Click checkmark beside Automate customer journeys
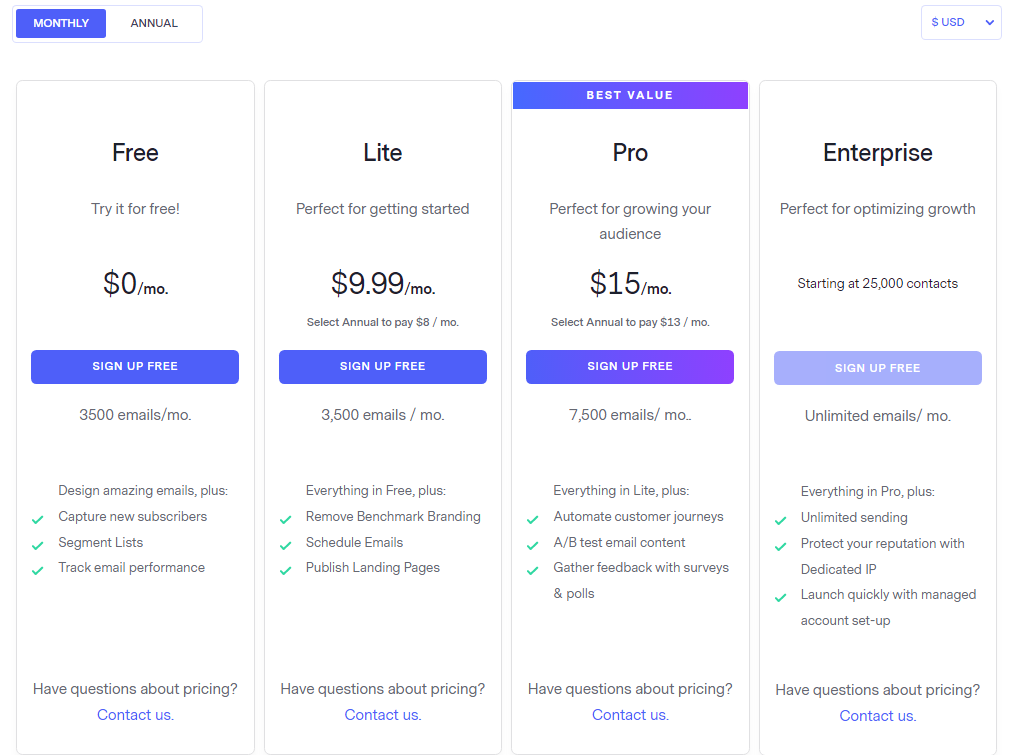 tap(533, 519)
